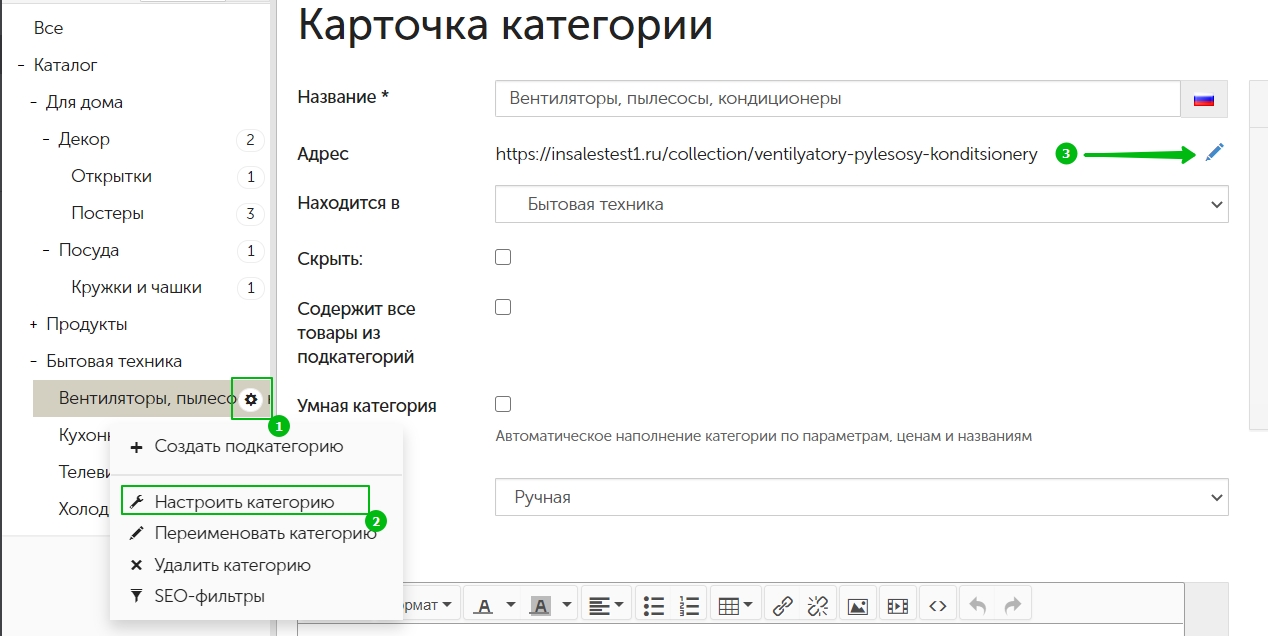Click the undo arrow in editor toolbar

click(977, 605)
